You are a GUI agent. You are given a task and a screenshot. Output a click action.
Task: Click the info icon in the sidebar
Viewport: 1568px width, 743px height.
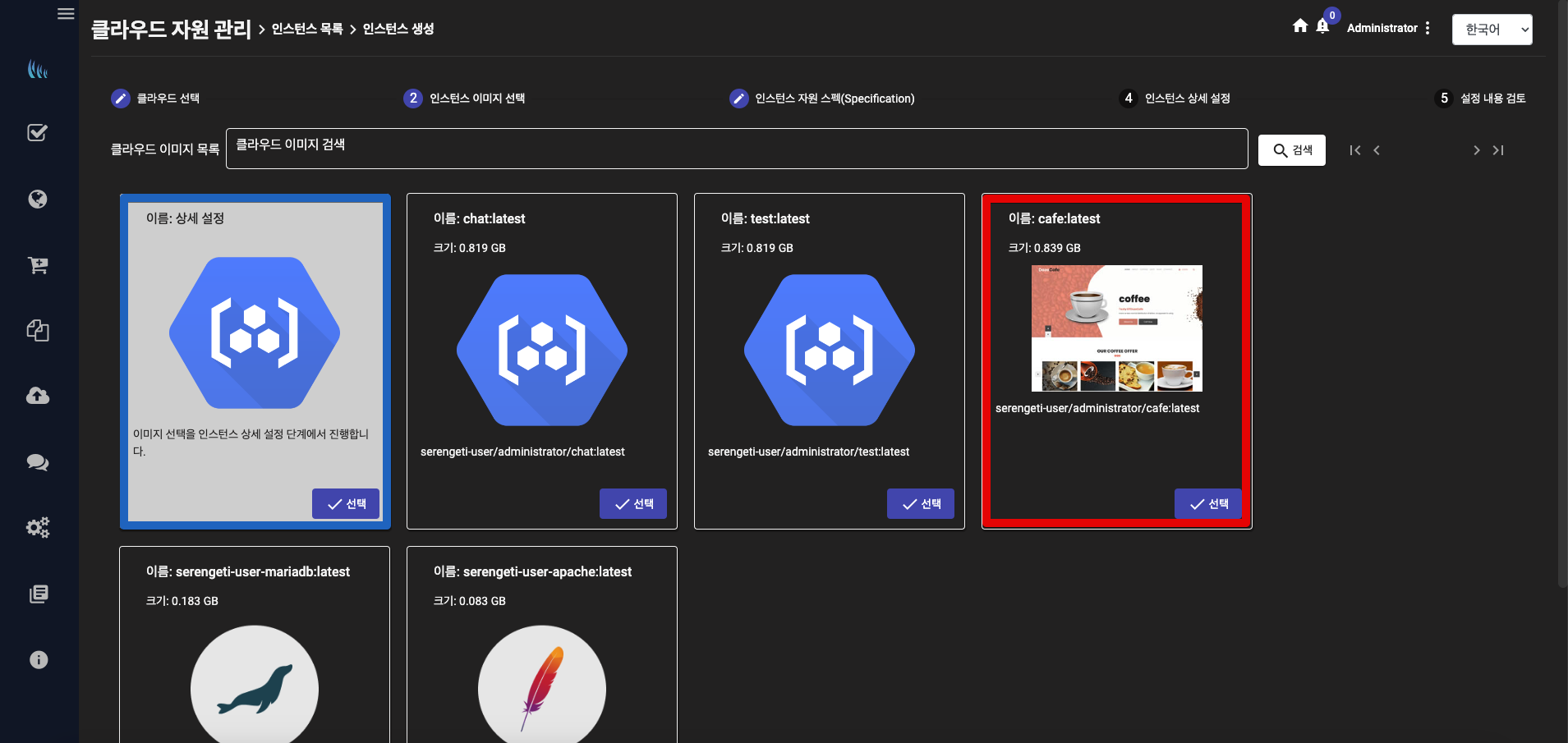(38, 660)
